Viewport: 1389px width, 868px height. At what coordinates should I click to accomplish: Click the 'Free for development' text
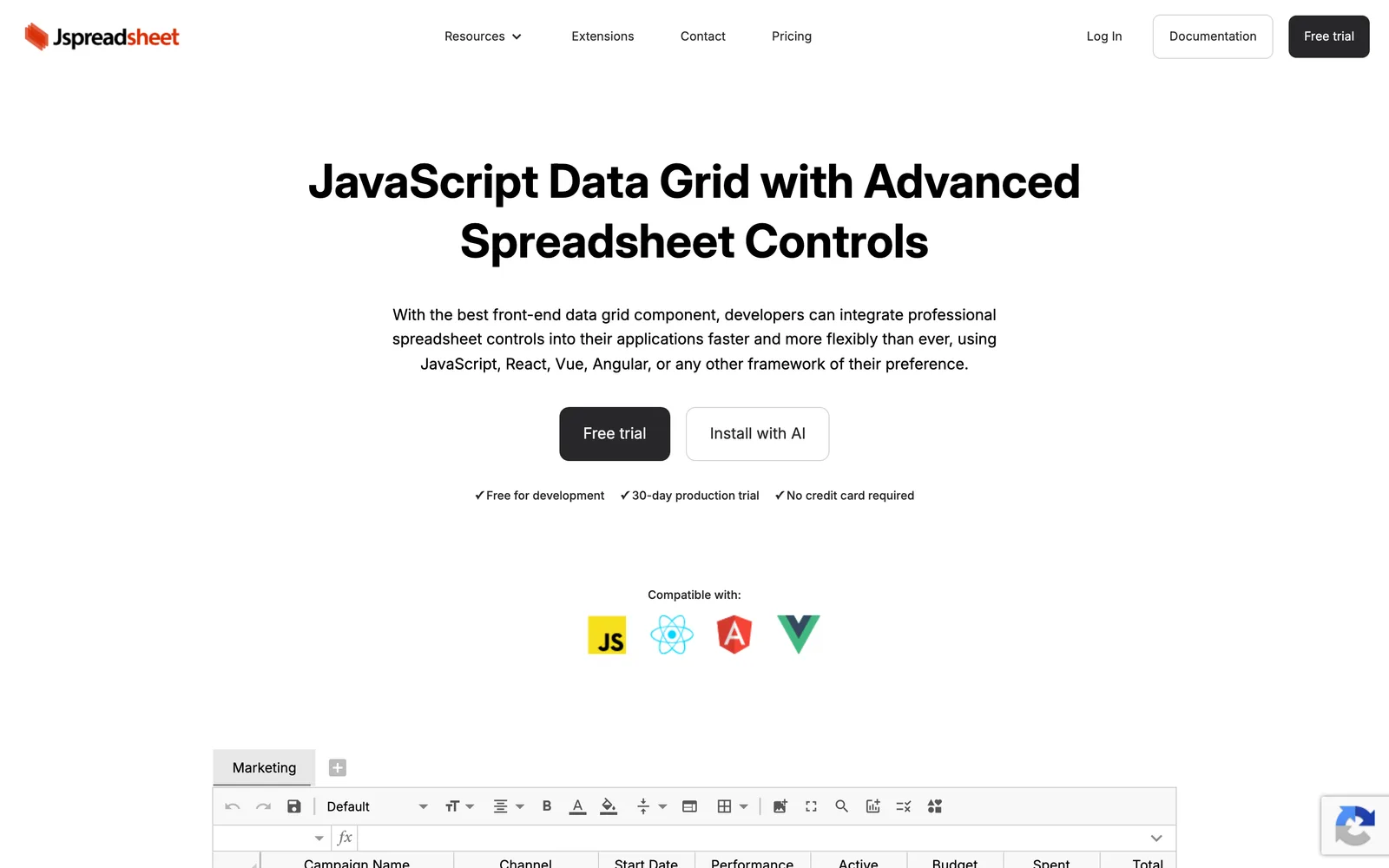(x=545, y=496)
